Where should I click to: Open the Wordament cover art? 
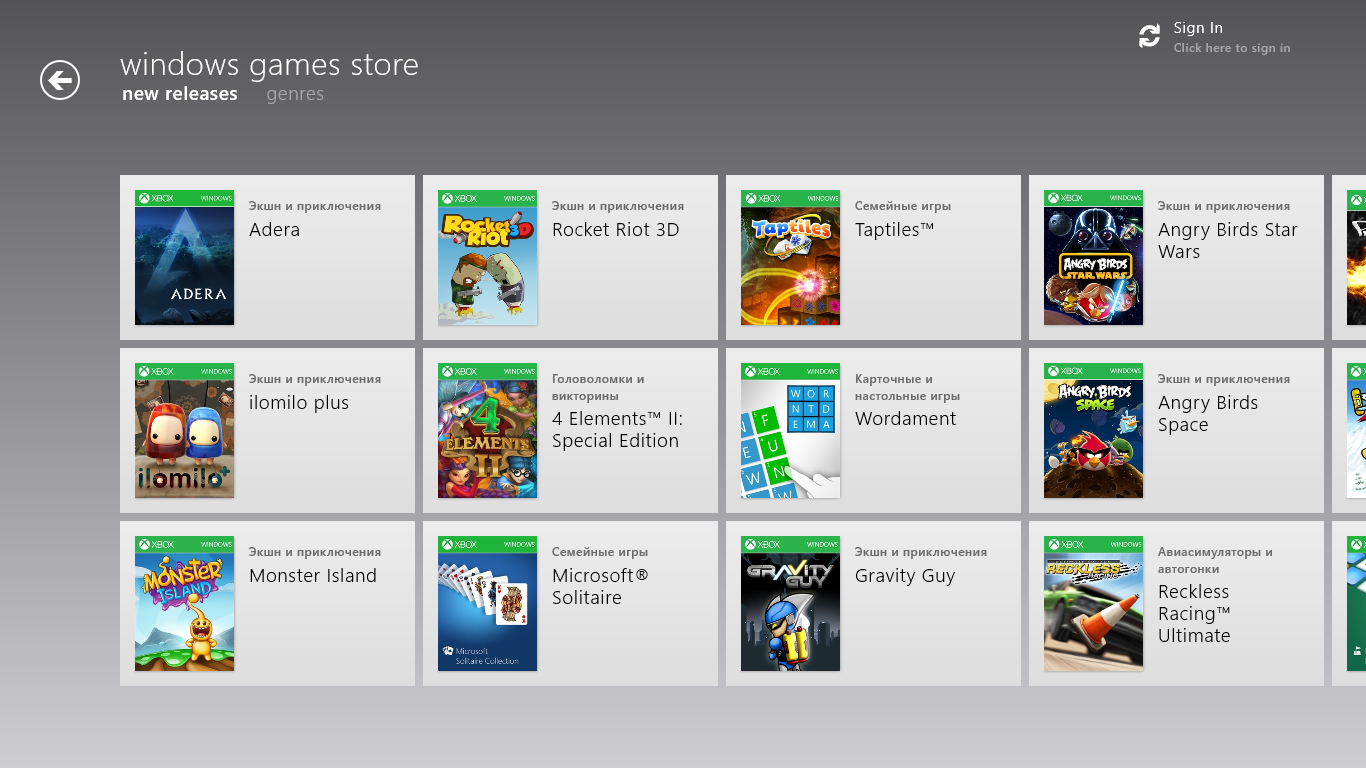pyautogui.click(x=791, y=431)
